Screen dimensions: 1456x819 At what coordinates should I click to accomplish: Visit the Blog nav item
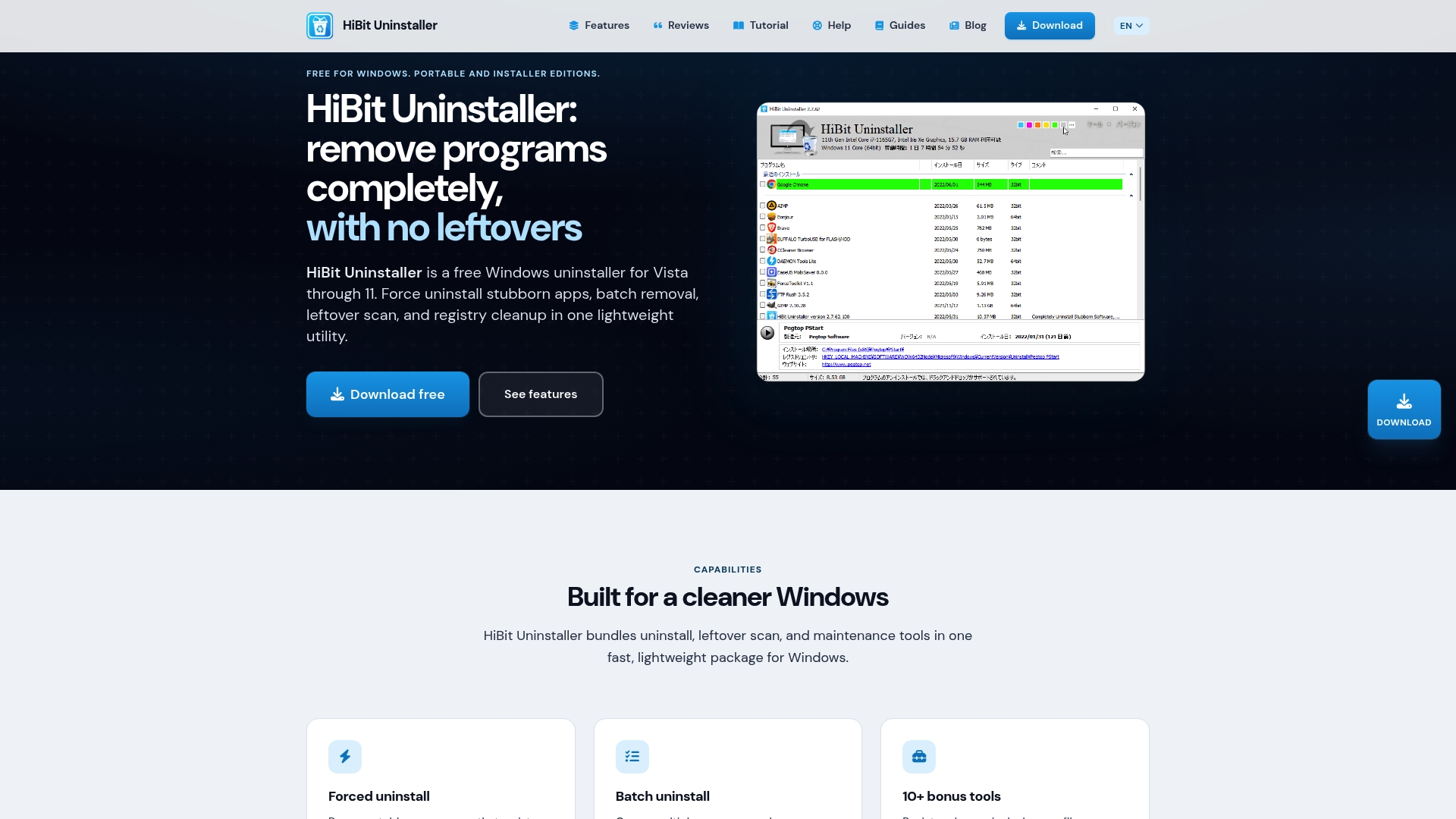(968, 26)
